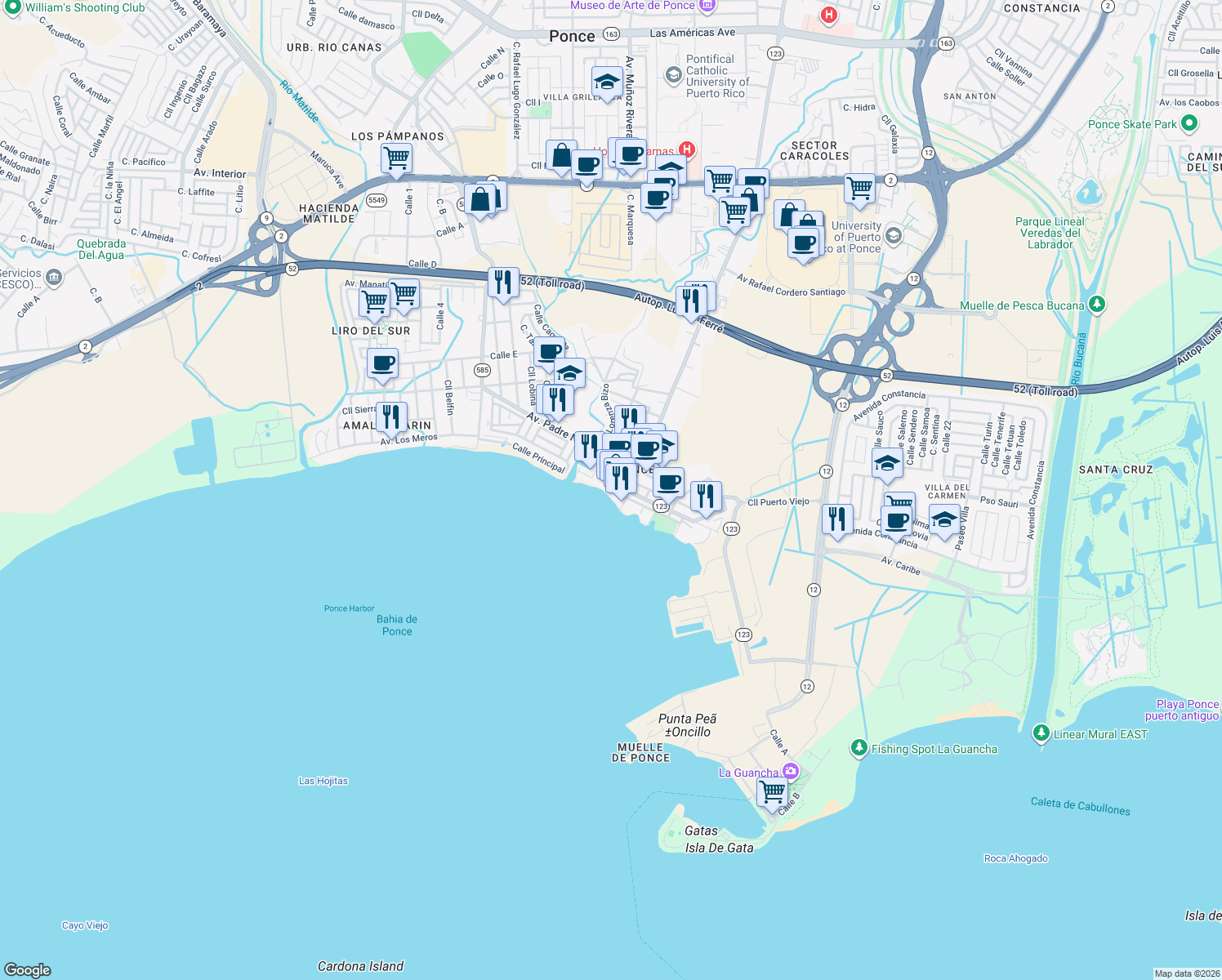This screenshot has height=980, width=1222.
Task: Click the restaurant marker on Av. Padre area
Action: 558,399
